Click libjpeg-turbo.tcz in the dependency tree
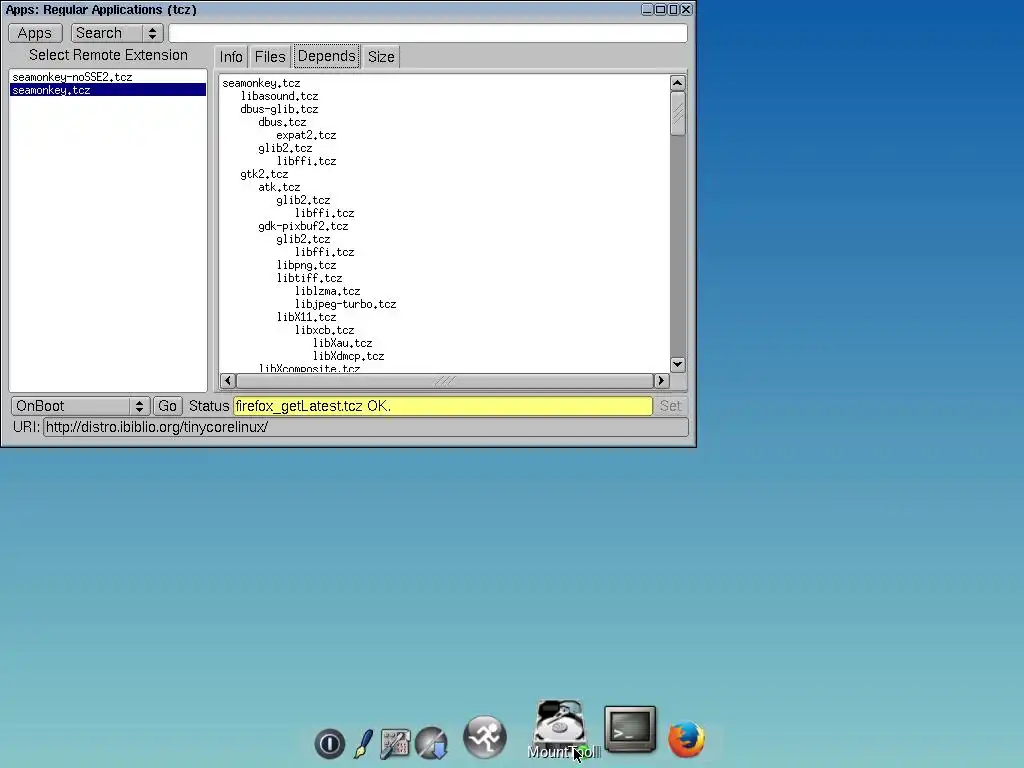The height and width of the screenshot is (768, 1024). (345, 304)
